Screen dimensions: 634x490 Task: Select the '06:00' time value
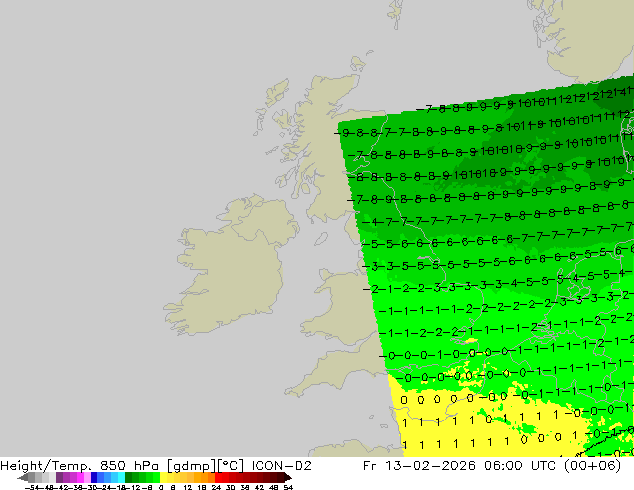(503, 466)
